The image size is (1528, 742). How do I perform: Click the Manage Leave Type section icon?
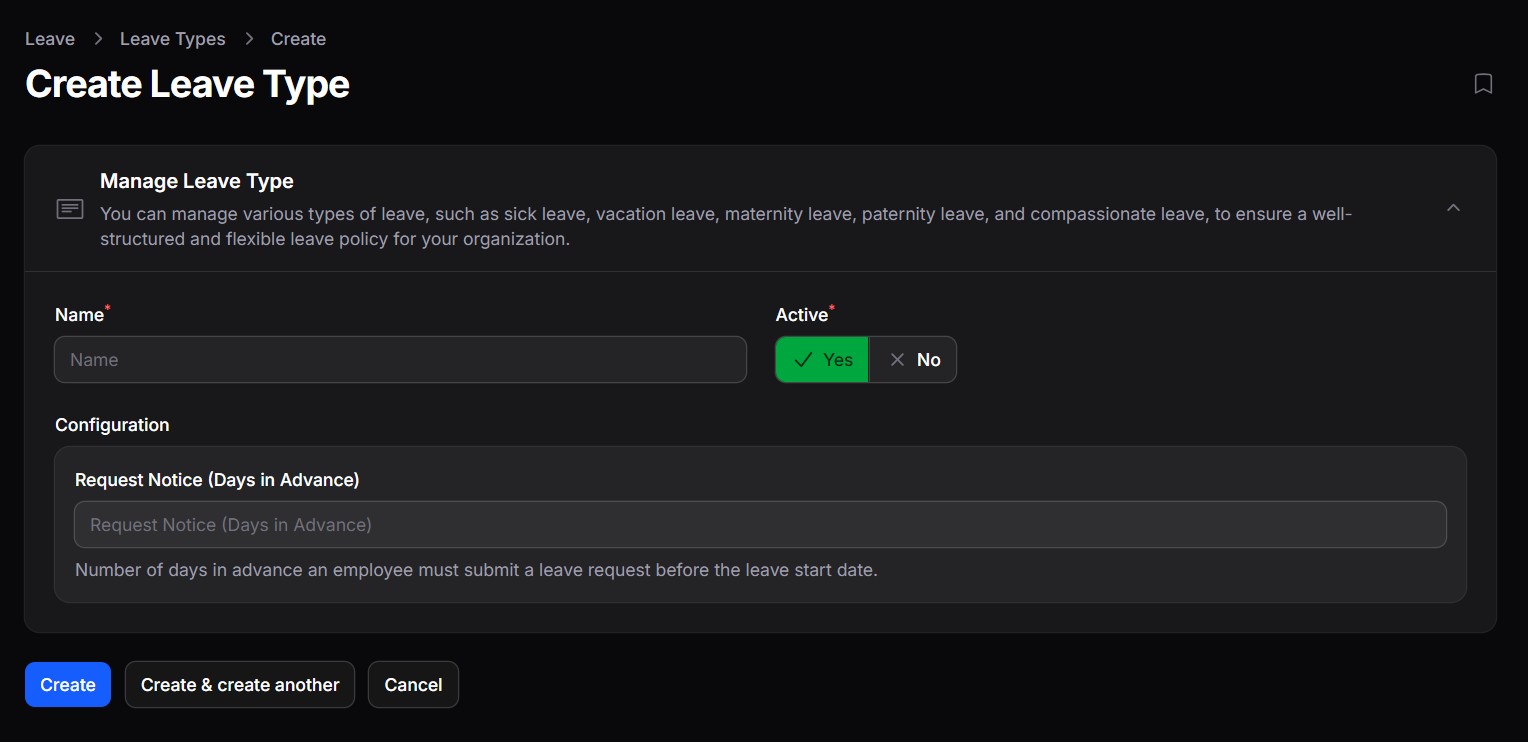click(x=70, y=209)
